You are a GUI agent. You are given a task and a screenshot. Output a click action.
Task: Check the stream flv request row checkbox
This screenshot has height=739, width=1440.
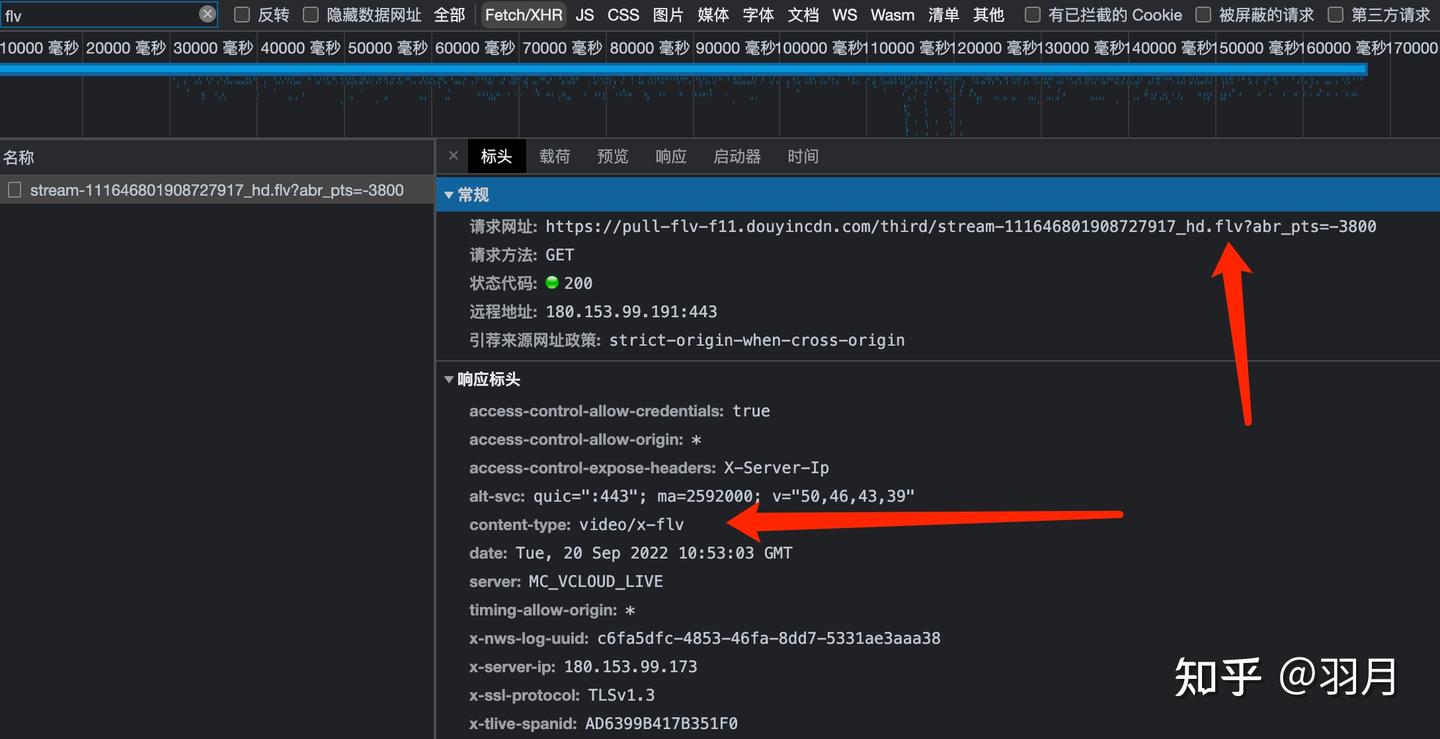(x=13, y=189)
